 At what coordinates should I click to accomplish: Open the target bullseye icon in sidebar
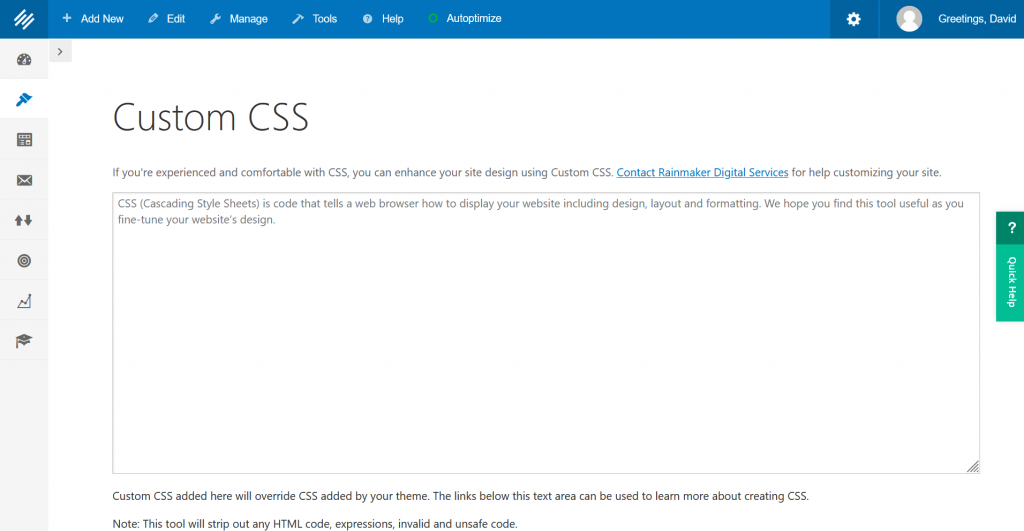[24, 261]
